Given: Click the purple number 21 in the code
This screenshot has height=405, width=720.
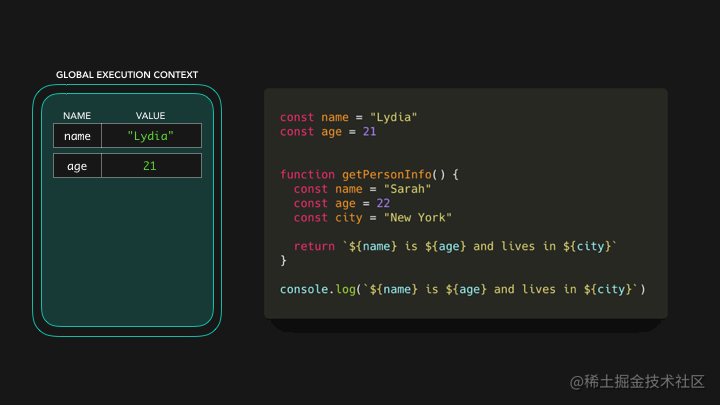Looking at the screenshot, I should click(x=369, y=132).
